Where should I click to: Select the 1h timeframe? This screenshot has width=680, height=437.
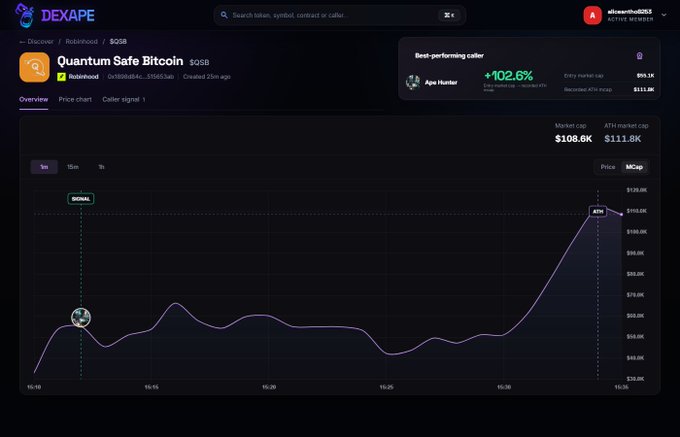pos(101,167)
